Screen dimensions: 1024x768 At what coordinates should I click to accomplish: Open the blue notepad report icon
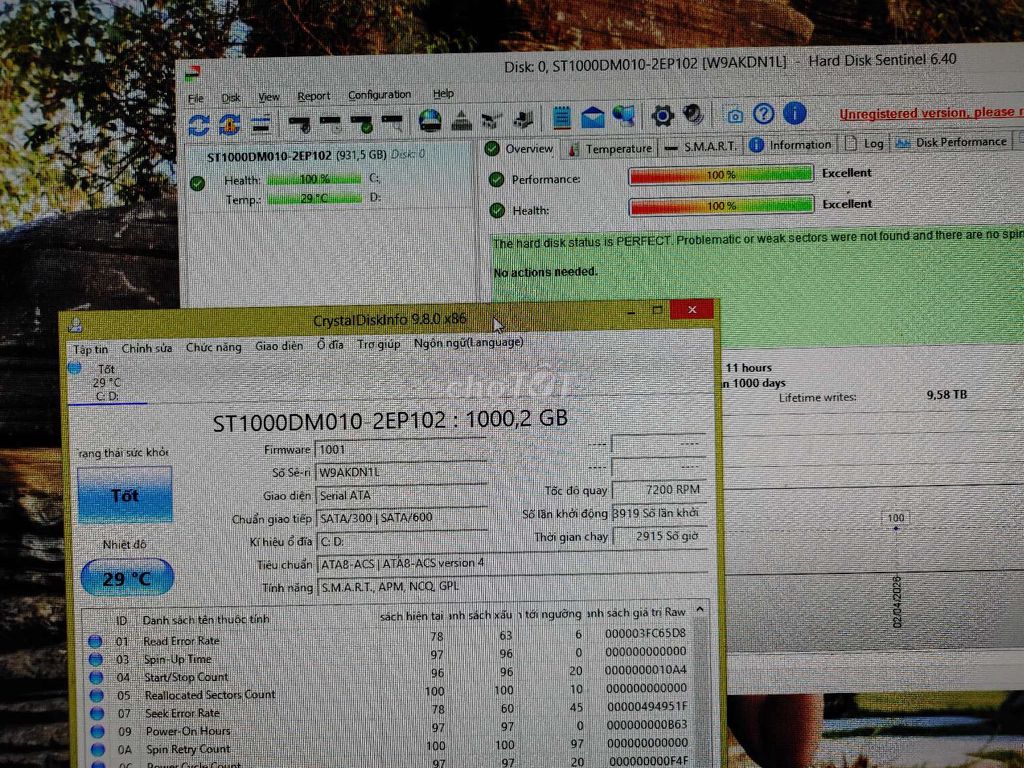pyautogui.click(x=561, y=118)
